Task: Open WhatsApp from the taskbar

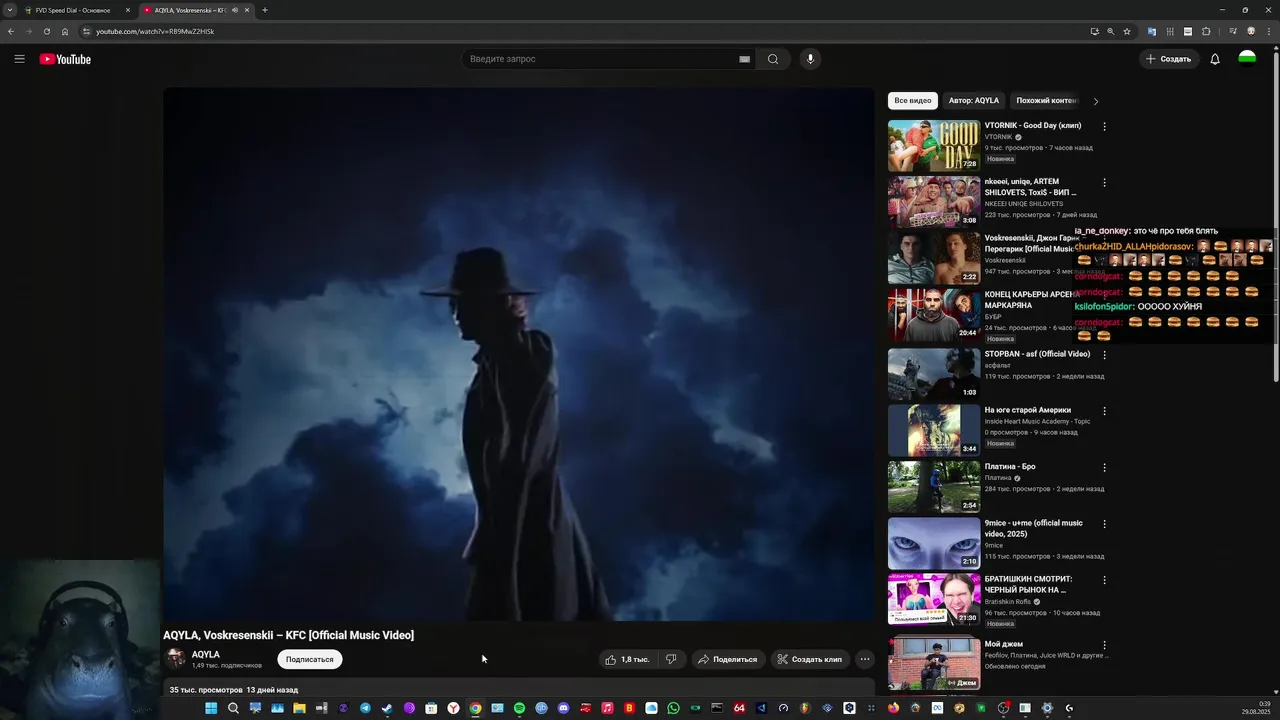Action: point(673,708)
